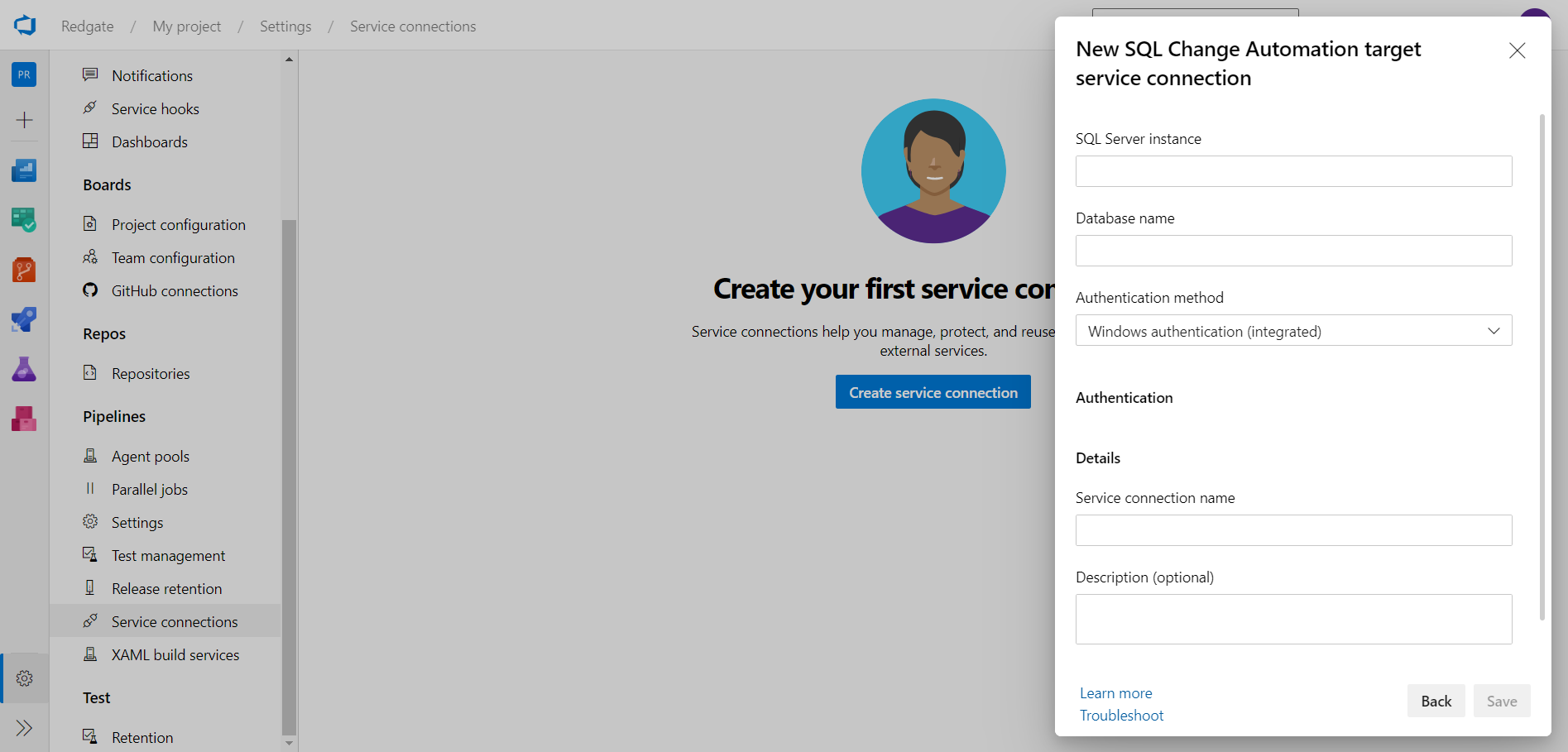Image resolution: width=1568 pixels, height=752 pixels.
Task: Open the Authentication method dropdown
Action: (1293, 331)
